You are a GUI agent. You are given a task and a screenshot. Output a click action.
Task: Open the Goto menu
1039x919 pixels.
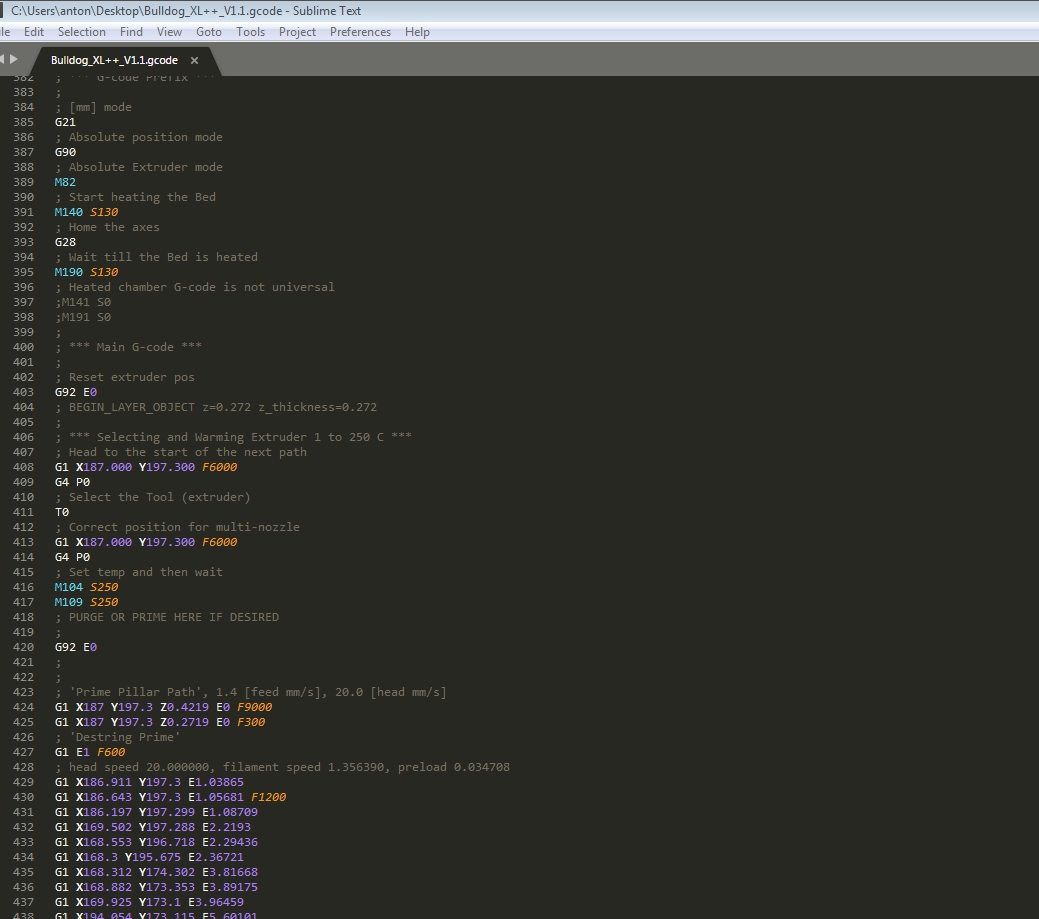click(209, 32)
